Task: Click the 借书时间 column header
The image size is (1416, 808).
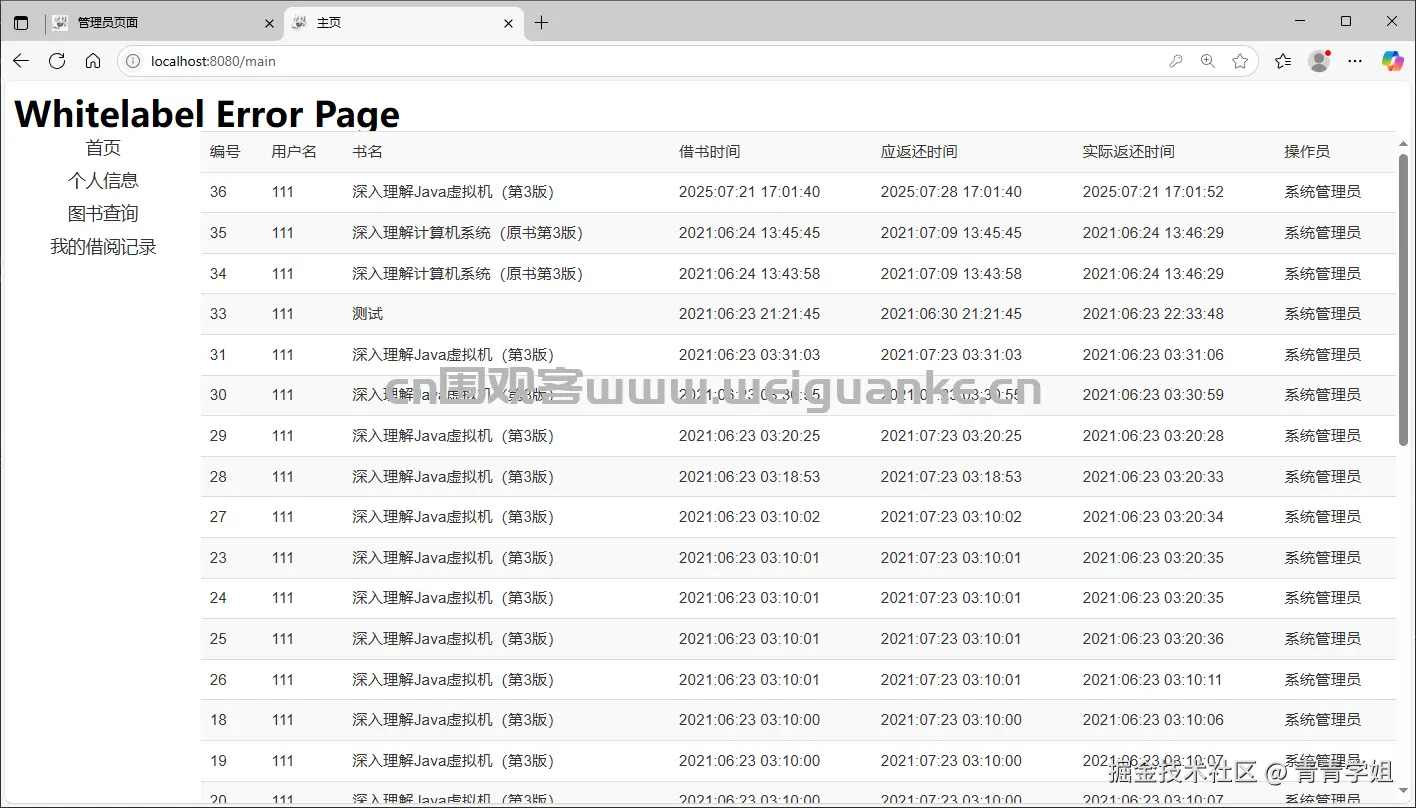Action: point(709,152)
